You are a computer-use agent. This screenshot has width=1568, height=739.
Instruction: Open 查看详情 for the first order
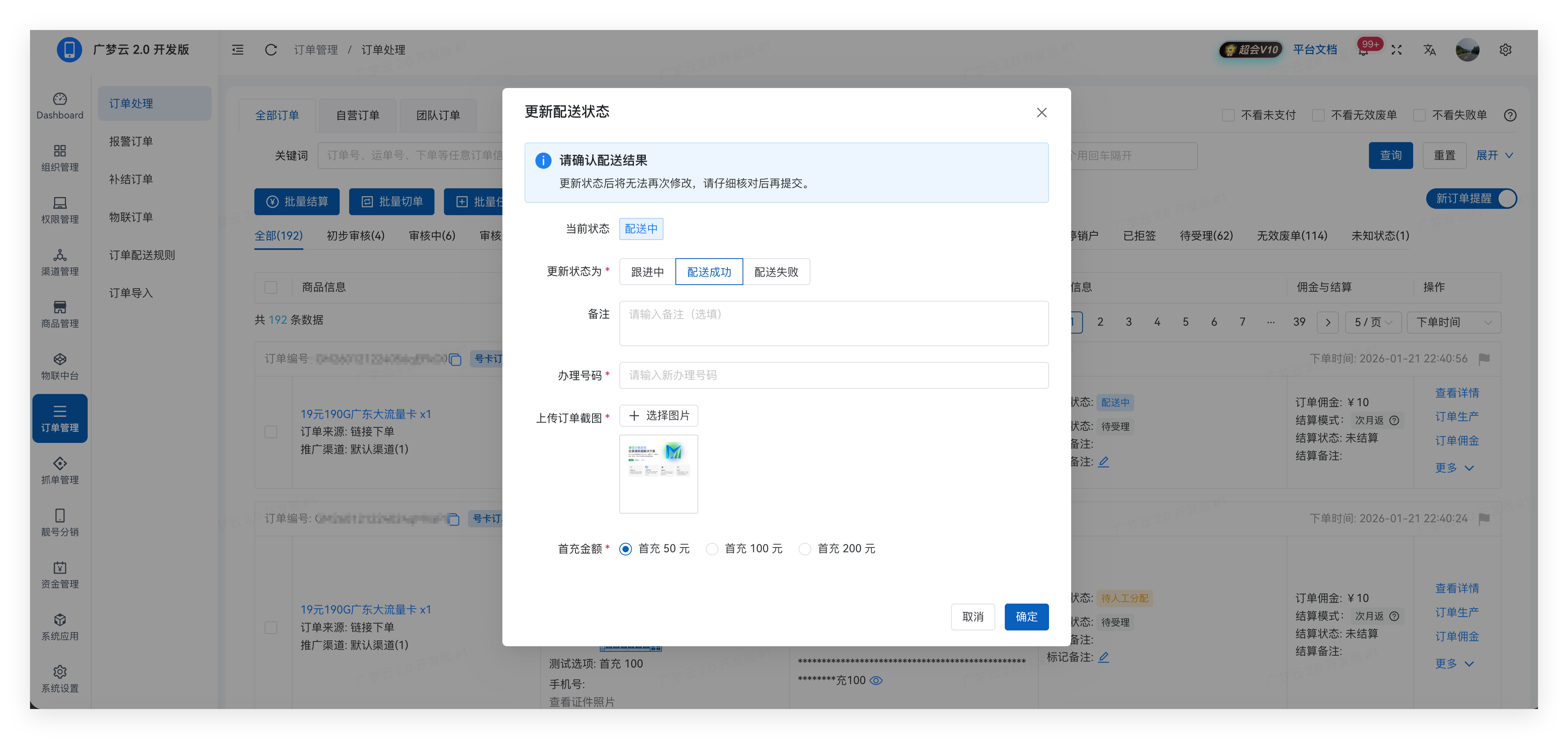[1457, 392]
